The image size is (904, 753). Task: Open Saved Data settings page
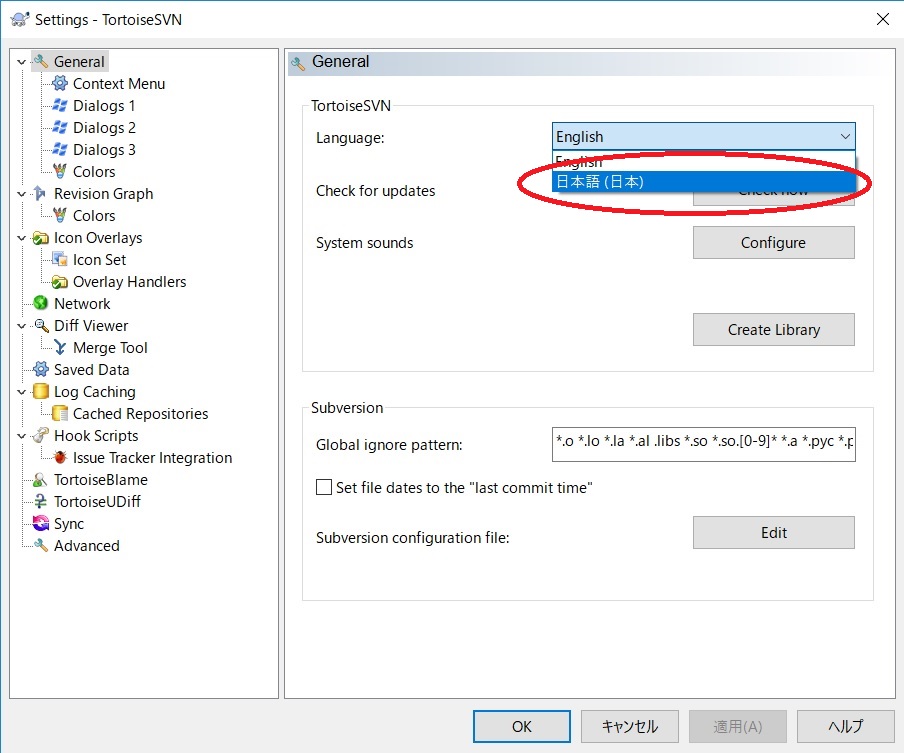click(92, 370)
